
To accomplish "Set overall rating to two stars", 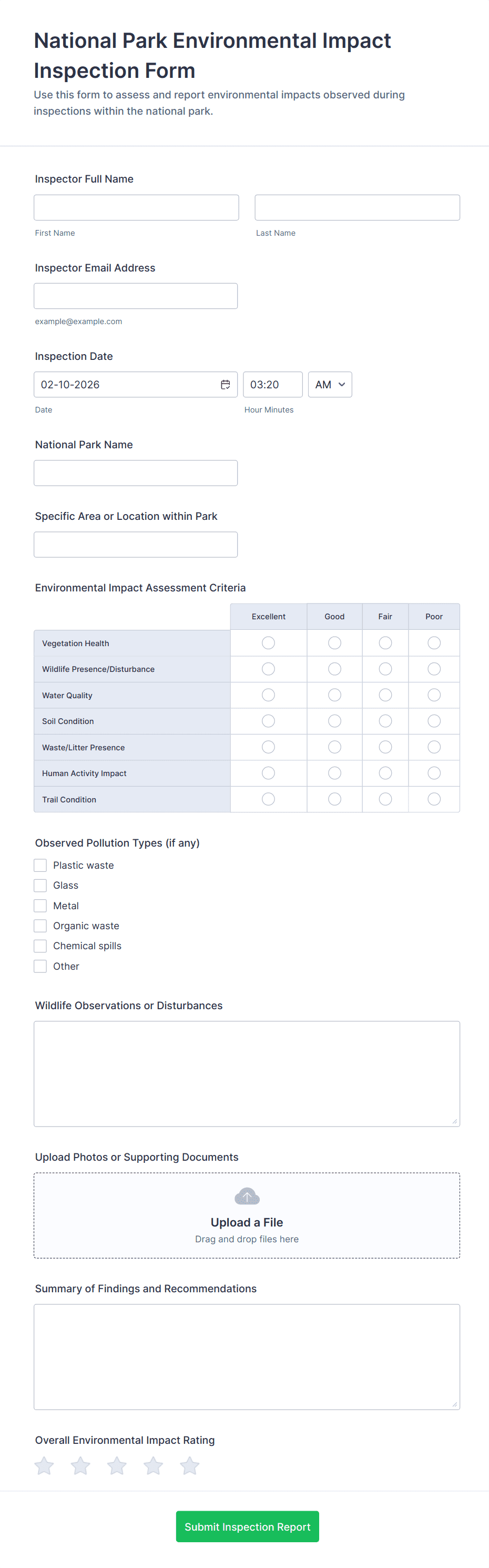I will coord(80,1466).
